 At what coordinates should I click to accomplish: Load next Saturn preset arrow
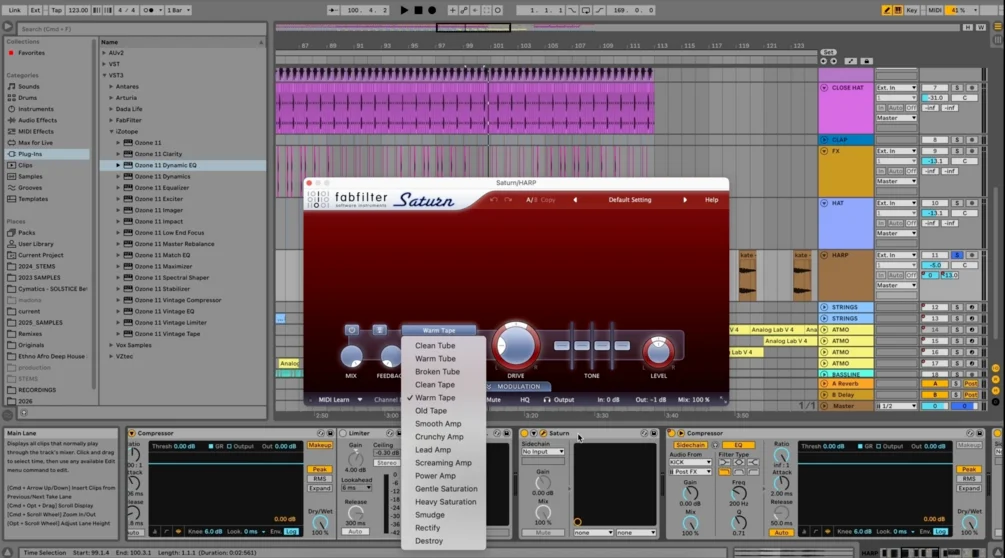(x=685, y=200)
